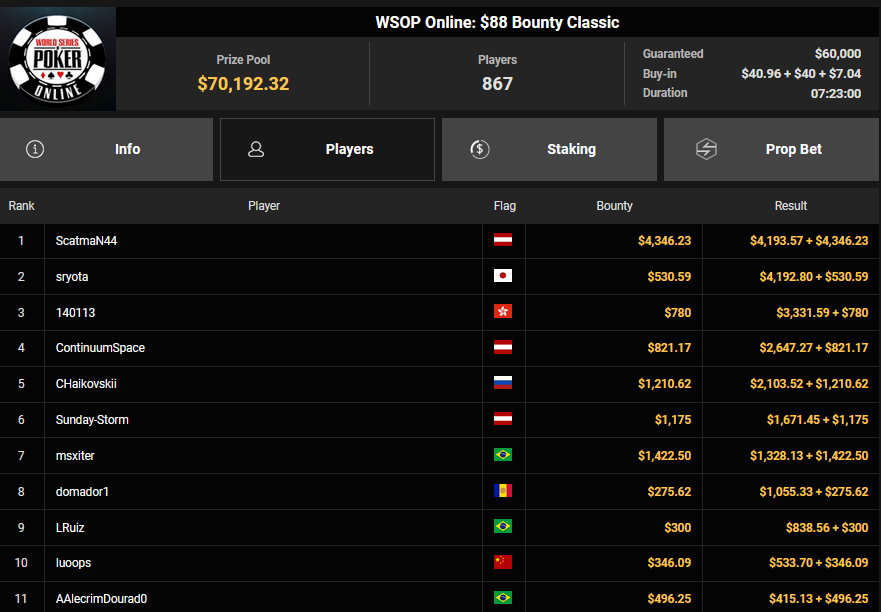
Task: Click the flag next to ScatmaN44
Action: [x=503, y=241]
